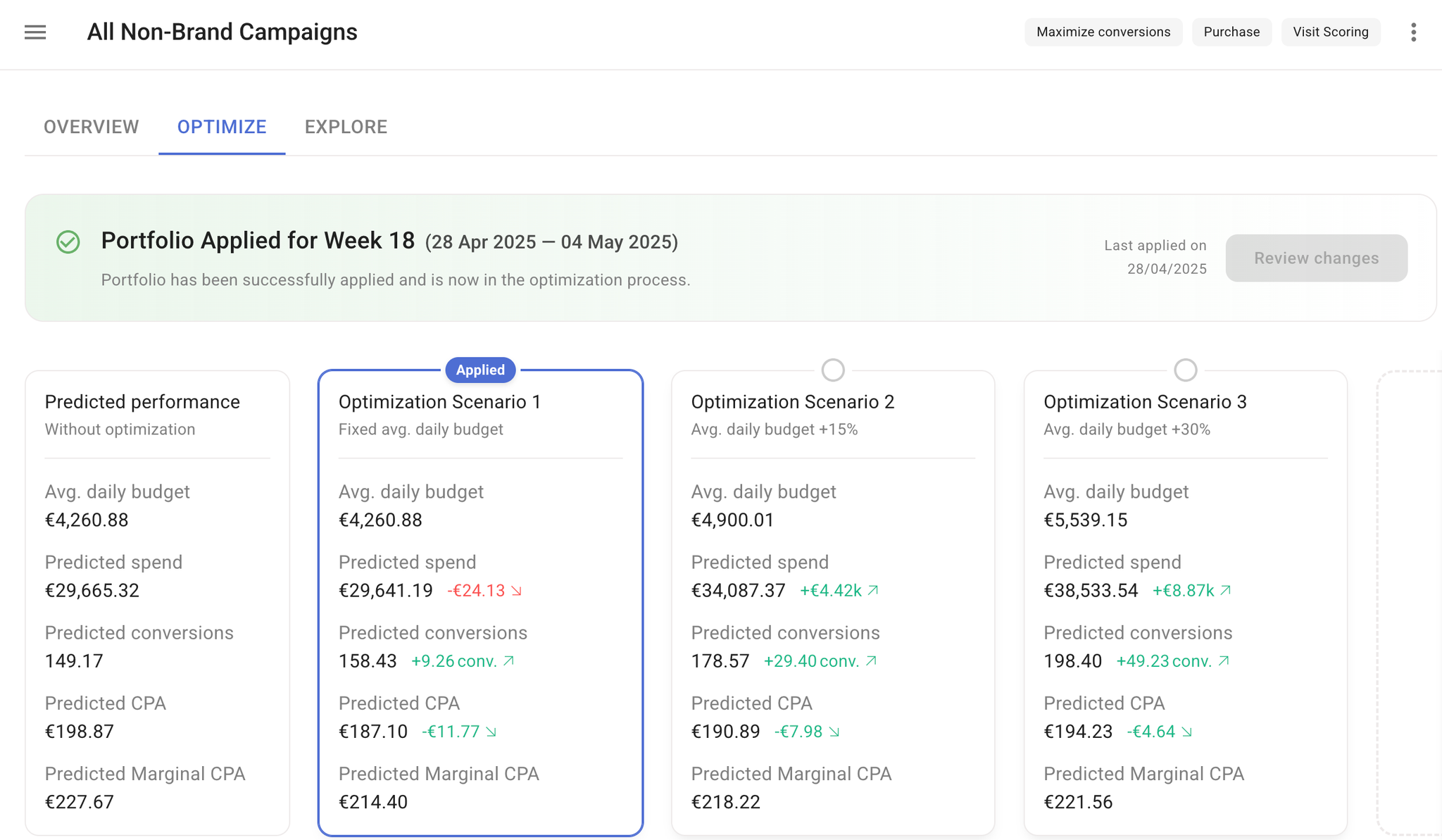Click Scenario 3 CPA down arrow icon
Screen dimensions: 1442x840
pos(1187,732)
